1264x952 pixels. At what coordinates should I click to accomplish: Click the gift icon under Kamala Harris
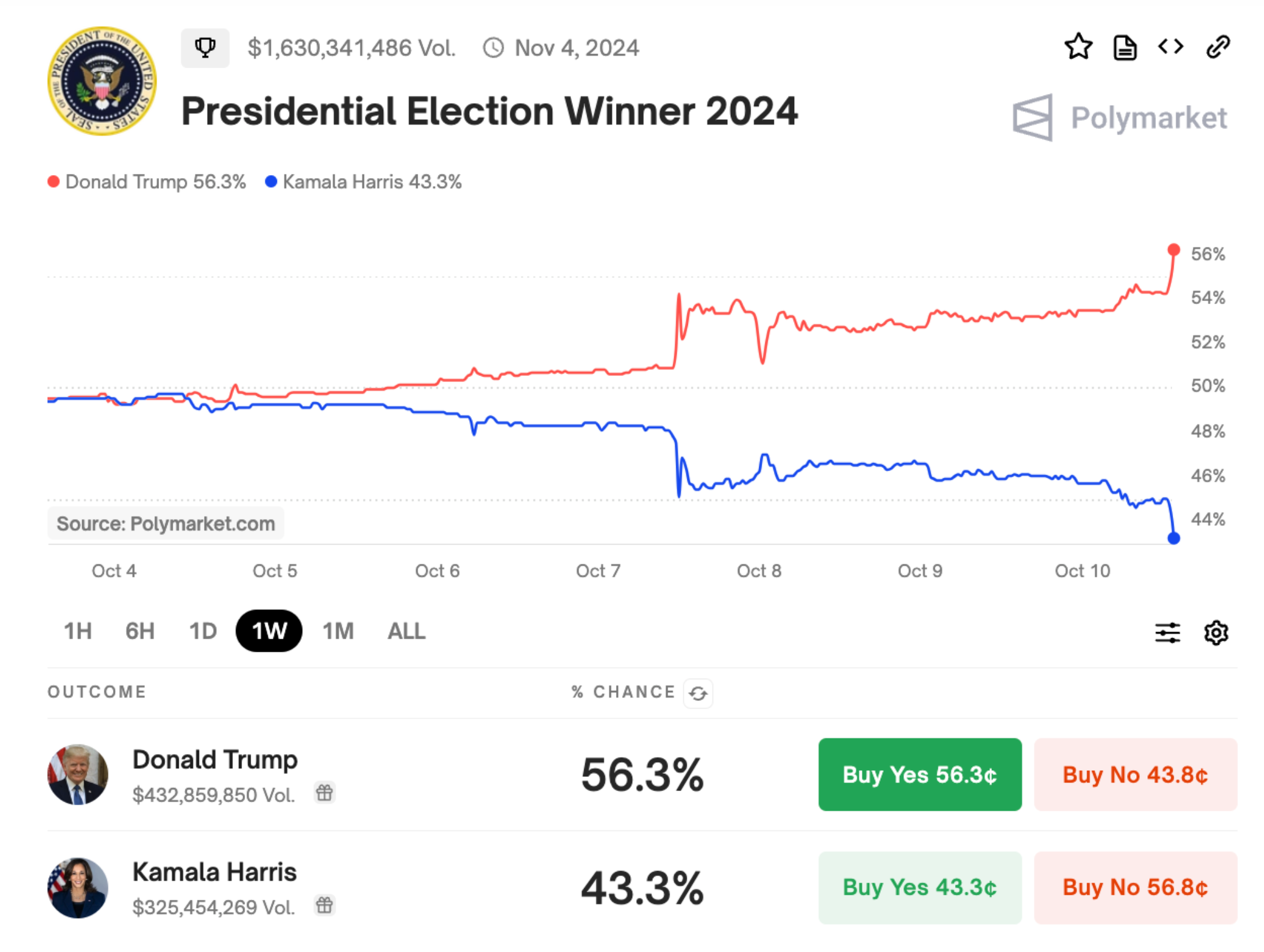point(324,905)
